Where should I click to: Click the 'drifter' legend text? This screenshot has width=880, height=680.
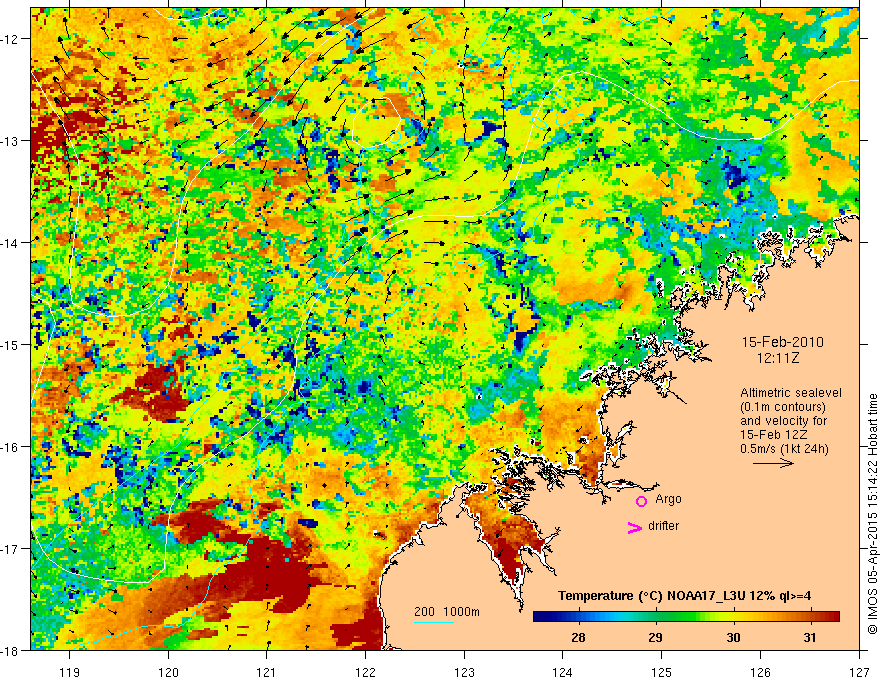(x=663, y=526)
